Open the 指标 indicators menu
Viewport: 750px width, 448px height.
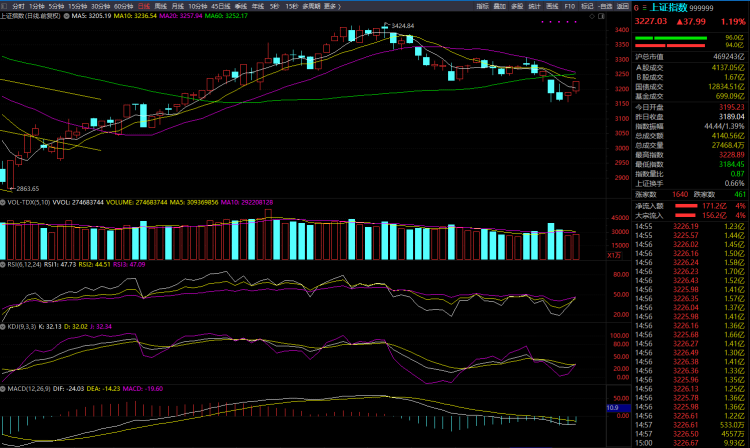pyautogui.click(x=483, y=5)
